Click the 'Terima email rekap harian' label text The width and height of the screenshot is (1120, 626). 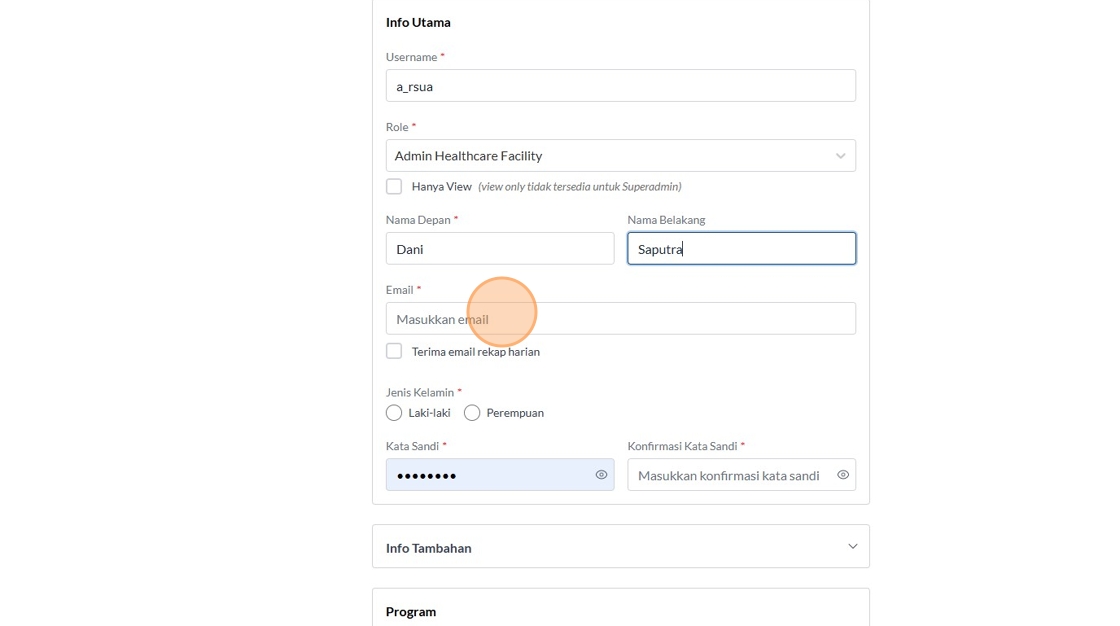pos(476,352)
